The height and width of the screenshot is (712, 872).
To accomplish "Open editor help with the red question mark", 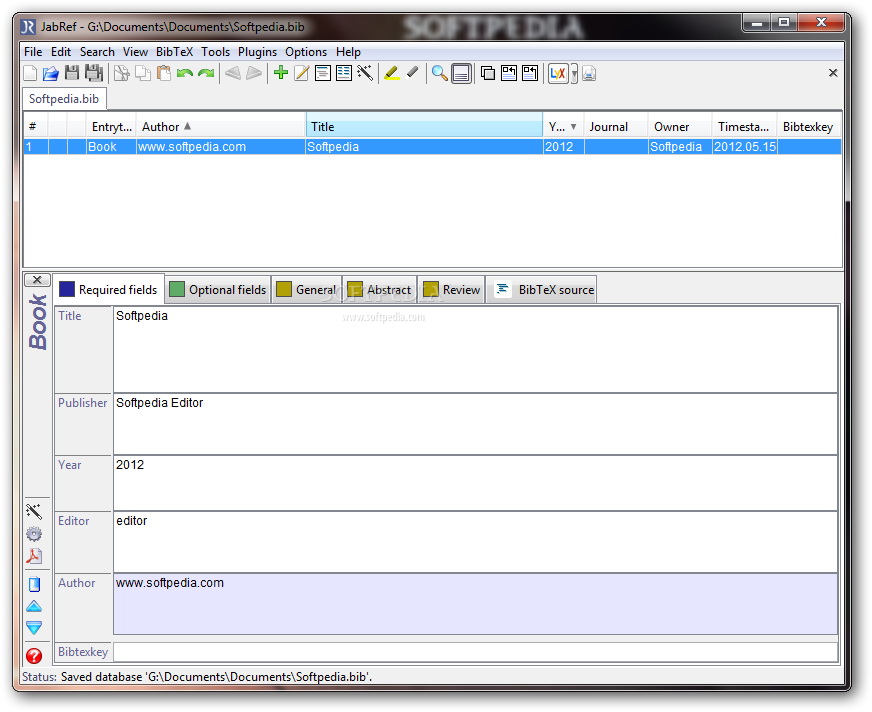I will point(34,656).
